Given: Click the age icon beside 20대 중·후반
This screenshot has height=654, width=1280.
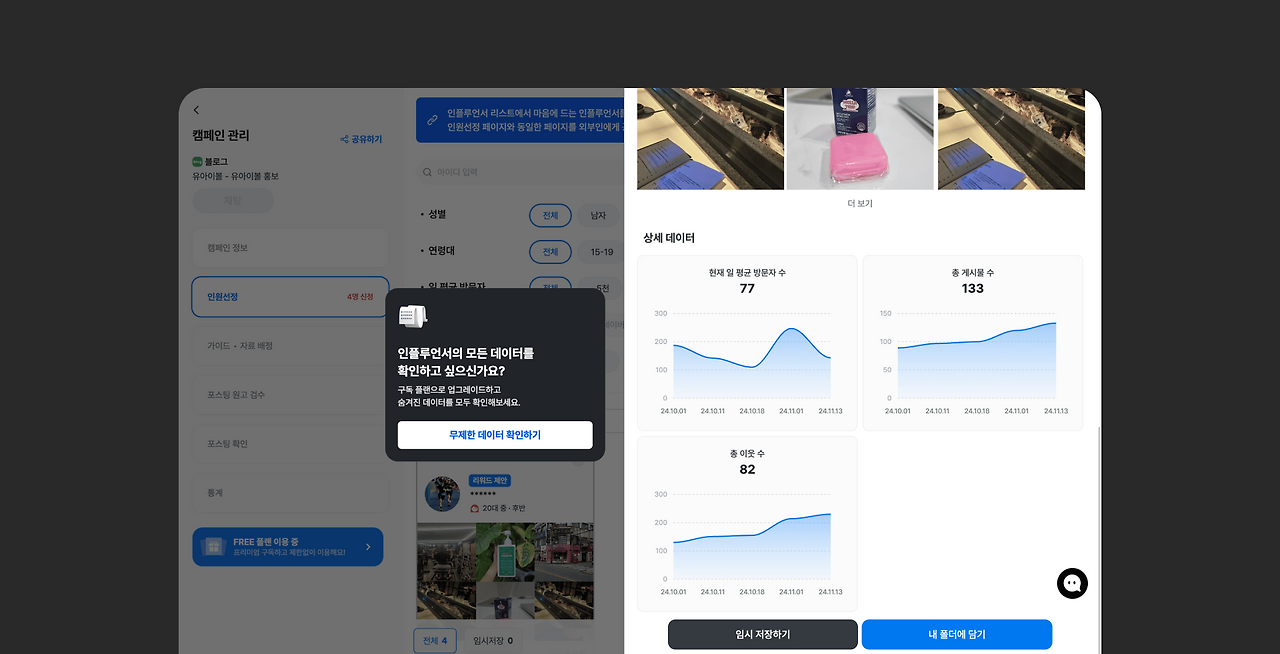Looking at the screenshot, I should click(x=474, y=508).
